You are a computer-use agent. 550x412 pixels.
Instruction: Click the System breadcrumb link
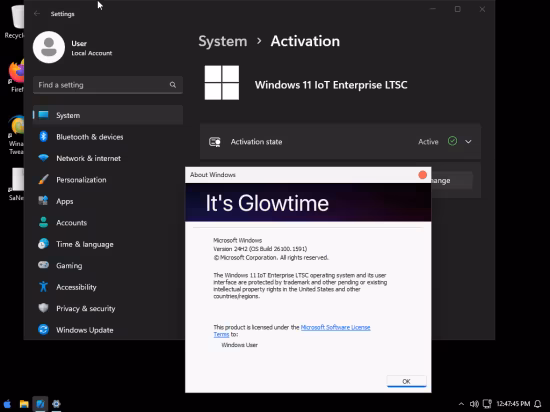(223, 41)
